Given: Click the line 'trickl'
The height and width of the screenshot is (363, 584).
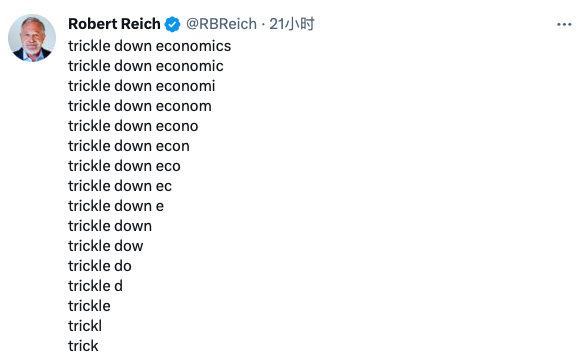Looking at the screenshot, I should 85,326.
